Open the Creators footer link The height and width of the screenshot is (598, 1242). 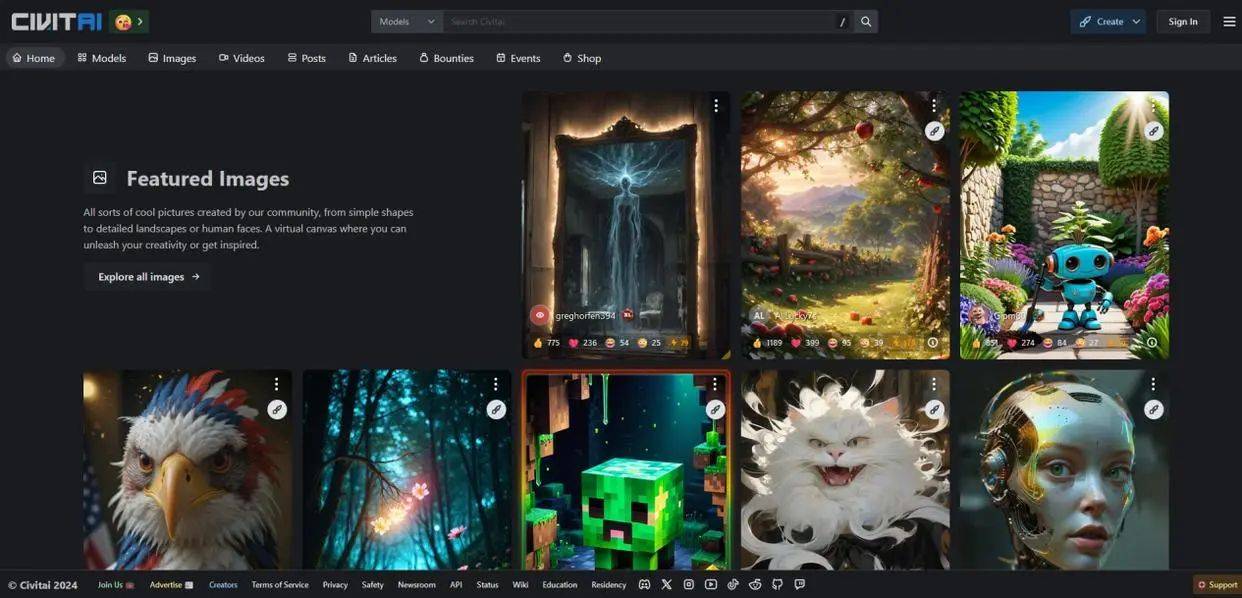coord(223,585)
